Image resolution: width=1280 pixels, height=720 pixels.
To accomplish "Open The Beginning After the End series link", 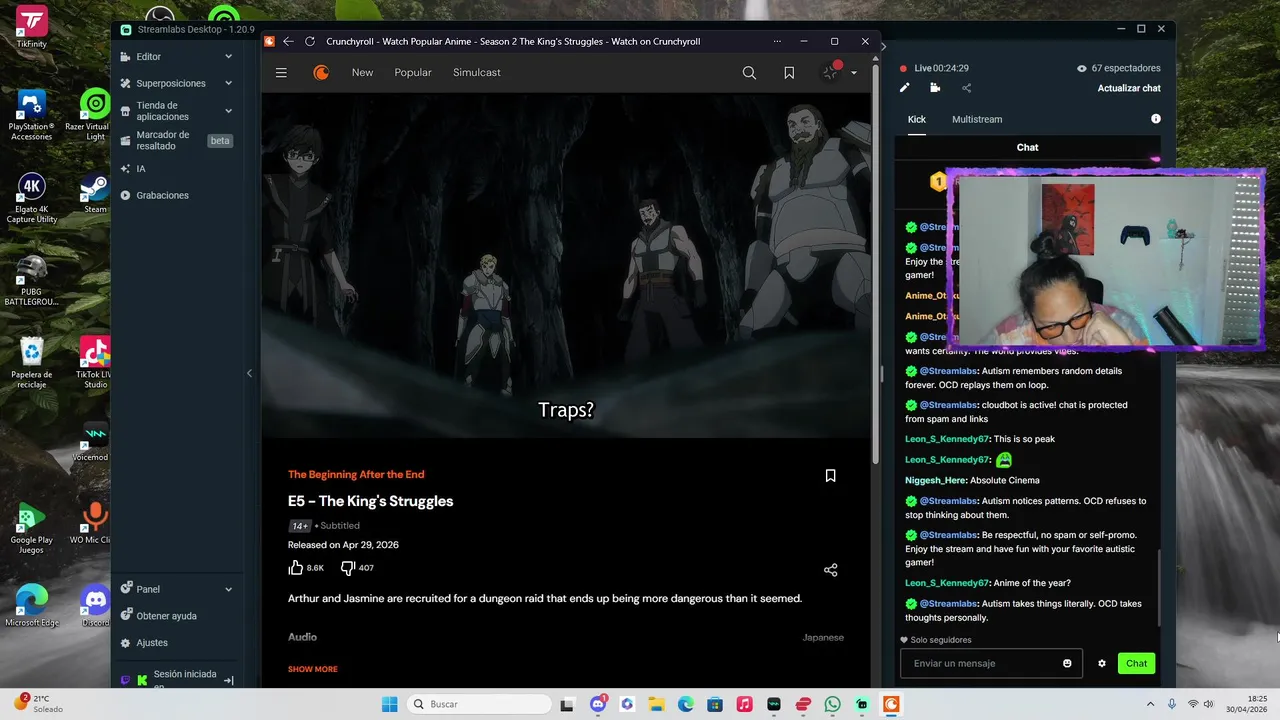I will pos(356,475).
